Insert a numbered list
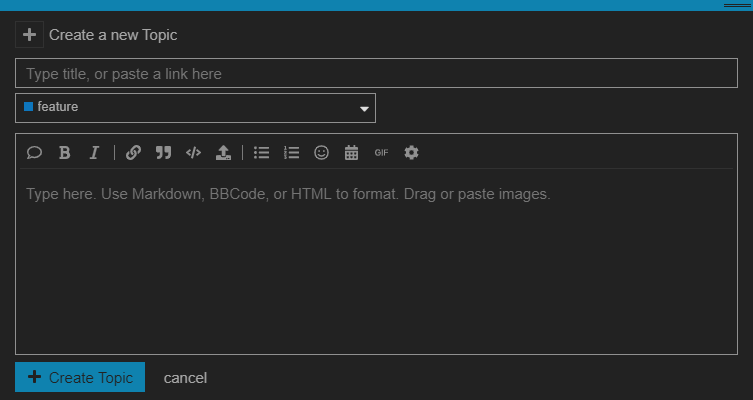 tap(291, 153)
